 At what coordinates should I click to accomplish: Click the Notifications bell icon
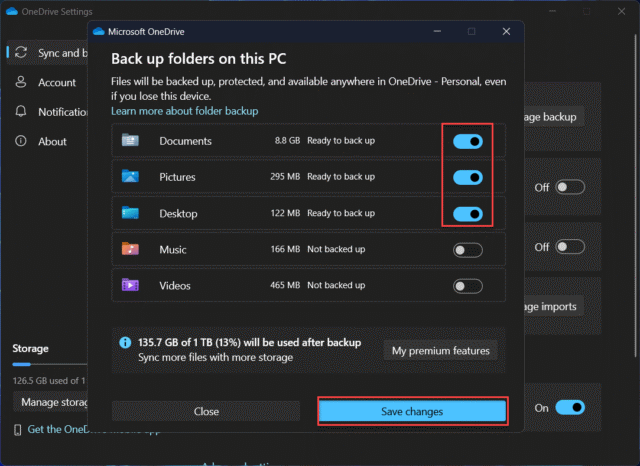coord(21,111)
